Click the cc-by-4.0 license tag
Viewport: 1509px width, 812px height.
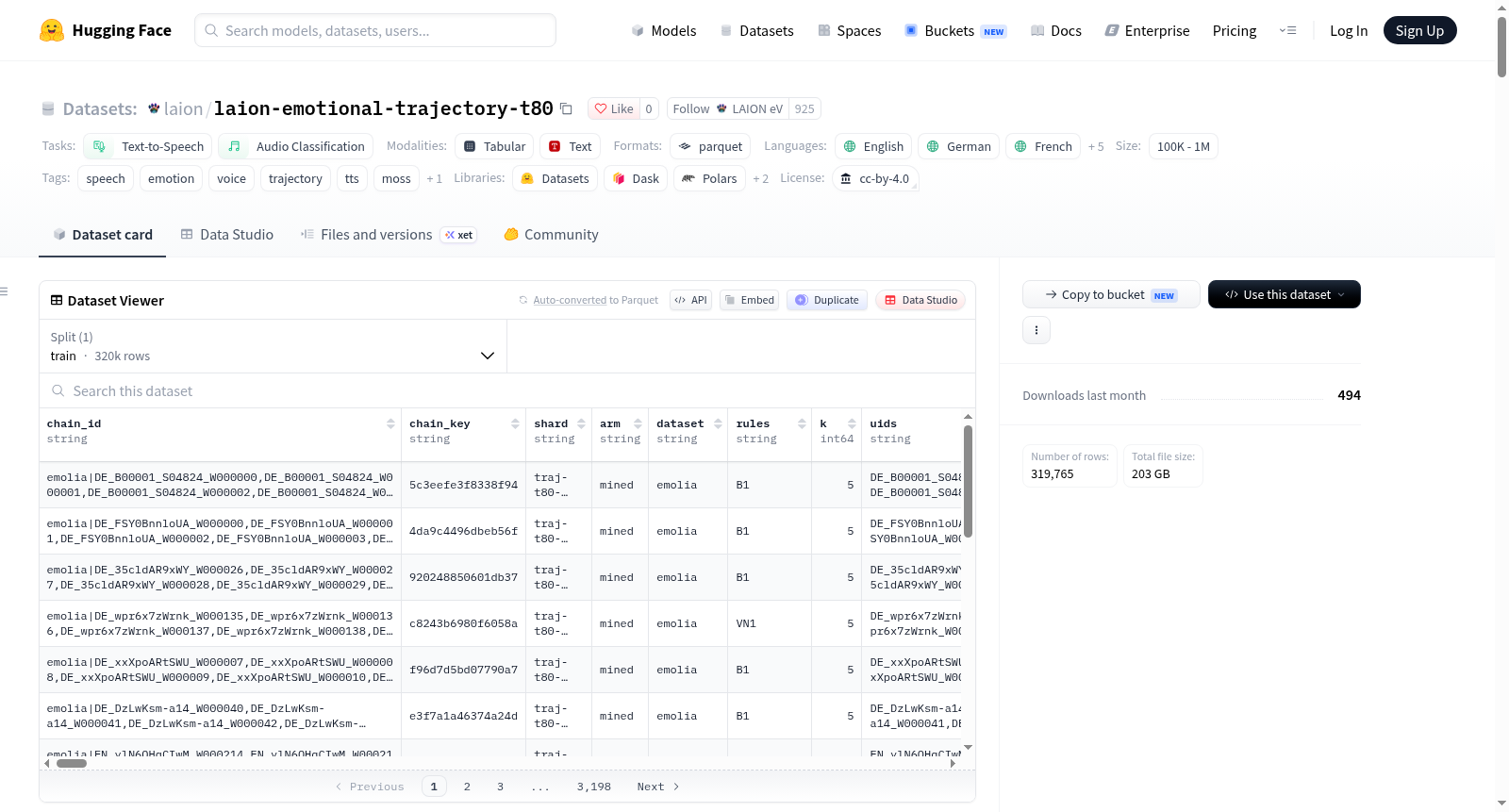(x=875, y=178)
